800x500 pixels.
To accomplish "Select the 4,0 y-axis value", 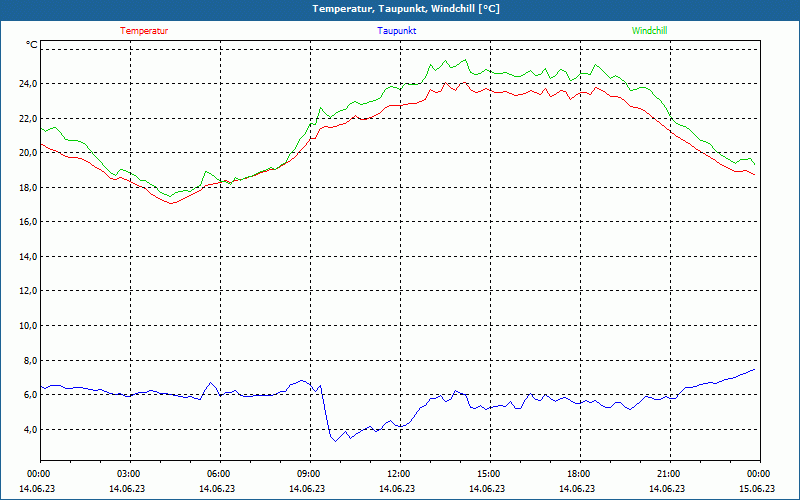I will pyautogui.click(x=31, y=429).
